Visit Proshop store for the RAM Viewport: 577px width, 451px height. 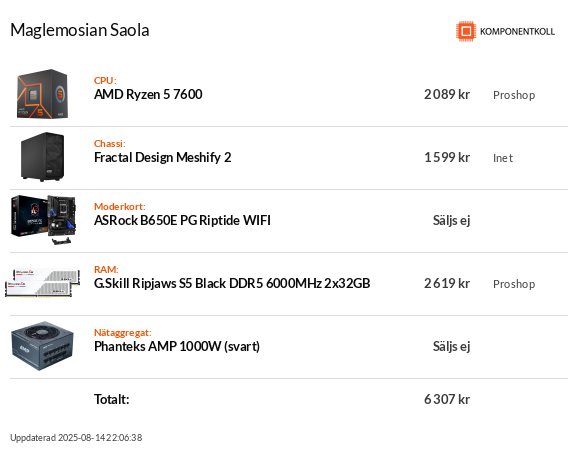(514, 284)
